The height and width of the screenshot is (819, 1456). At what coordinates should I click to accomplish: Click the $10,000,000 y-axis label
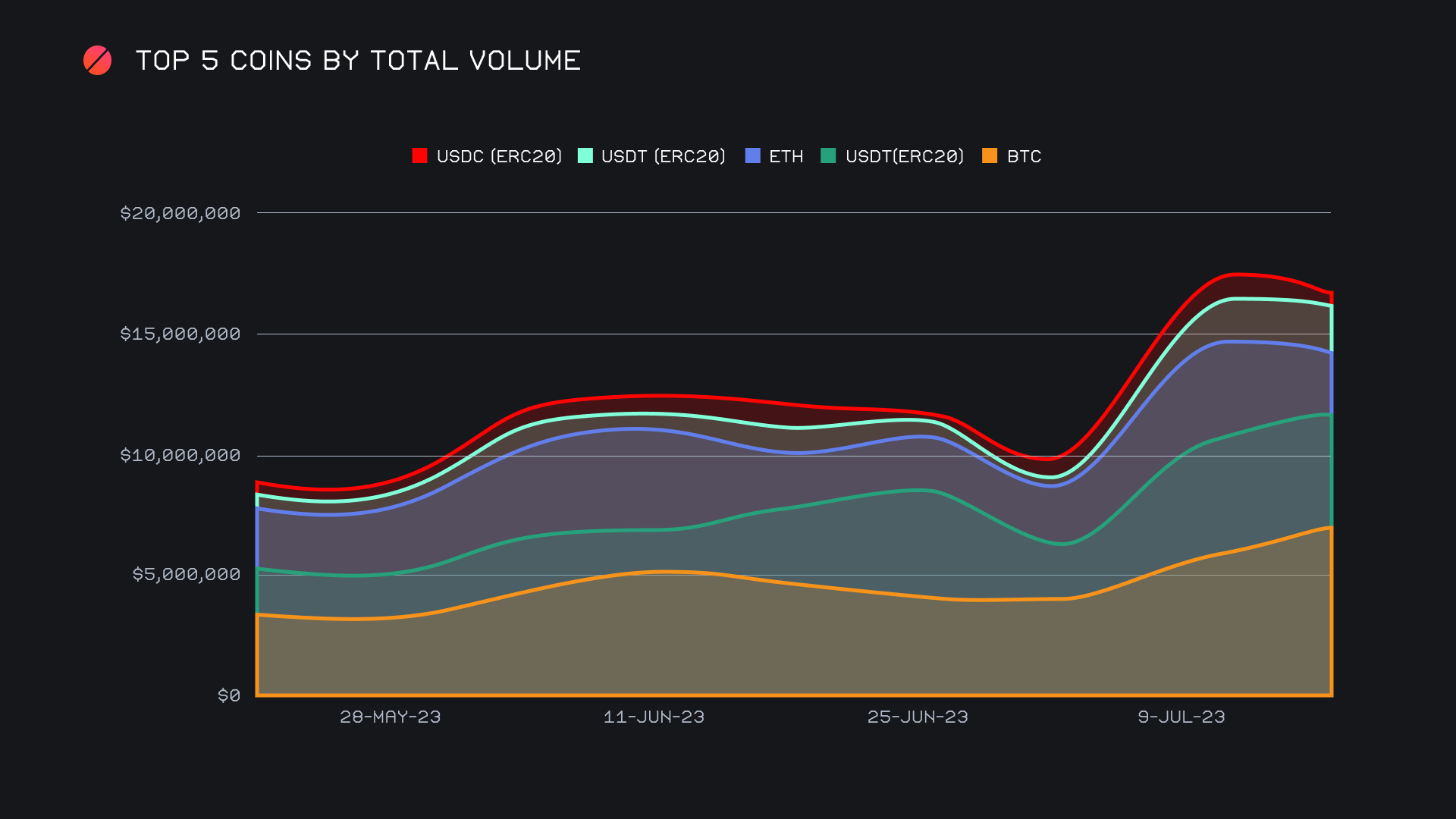point(180,455)
